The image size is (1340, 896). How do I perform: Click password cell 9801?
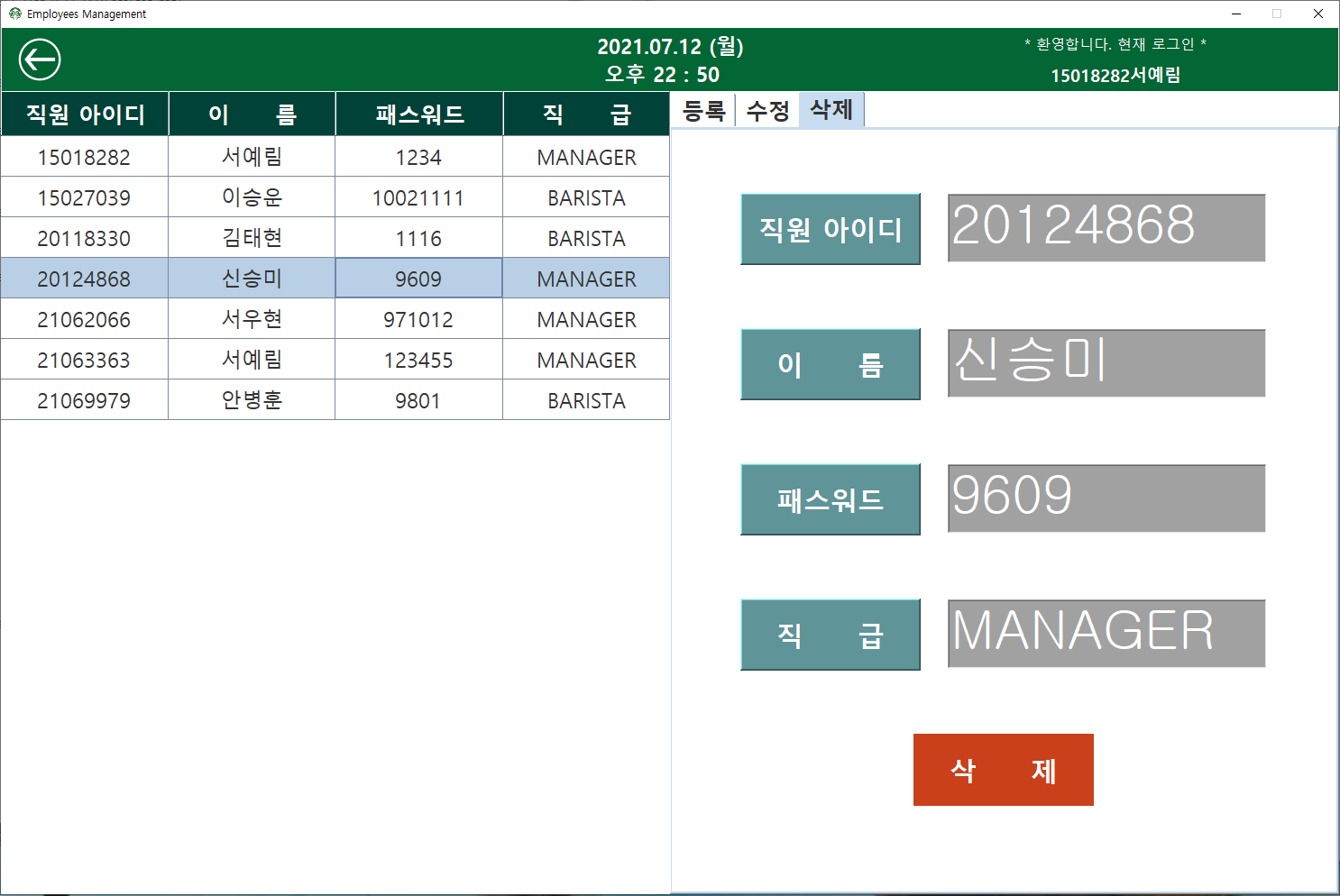tap(419, 400)
